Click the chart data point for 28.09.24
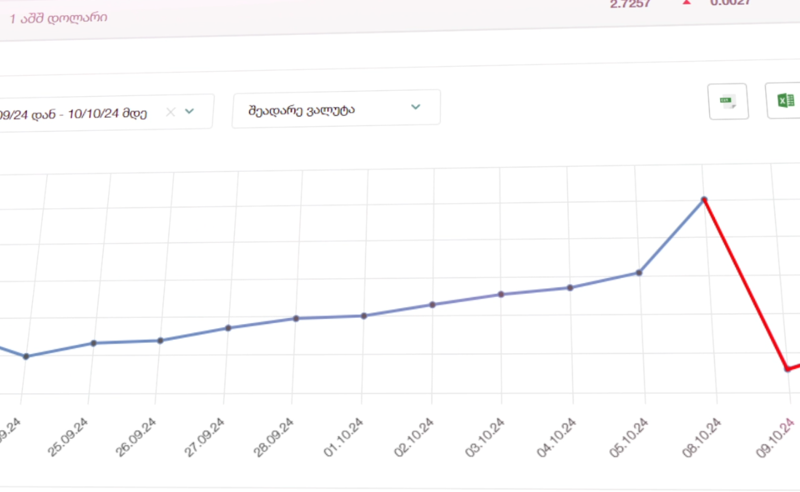 [x=296, y=318]
